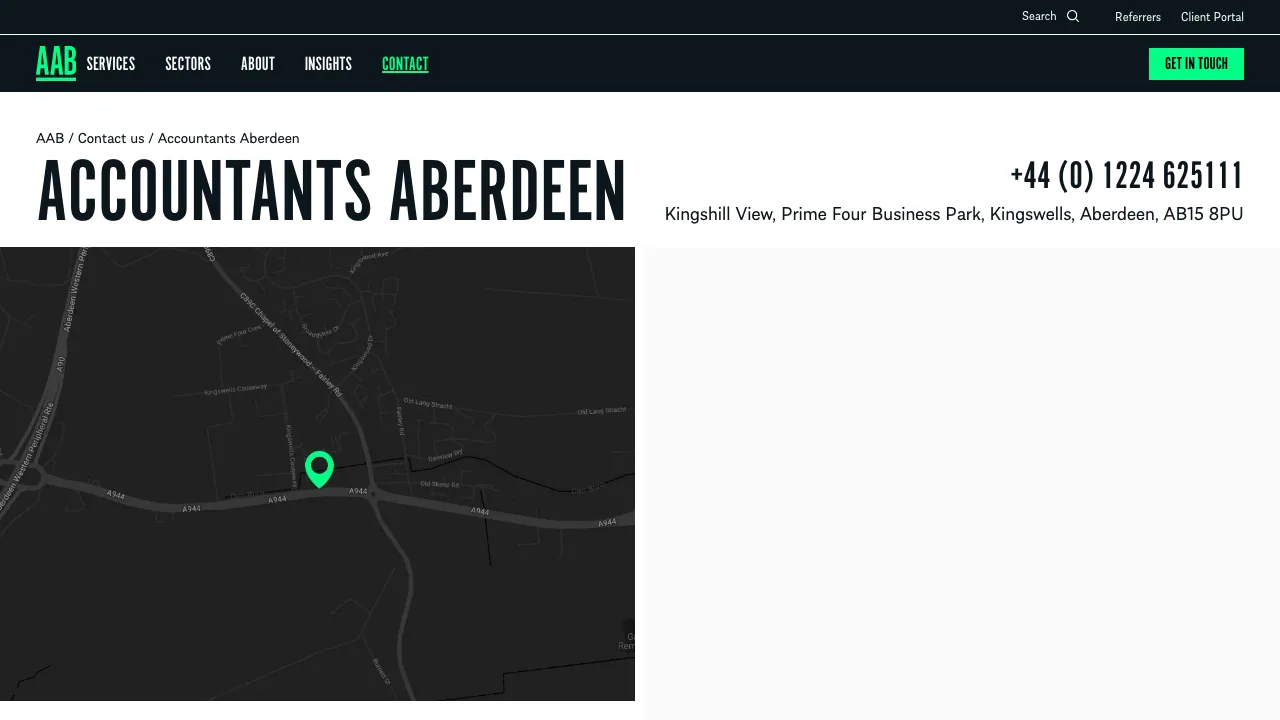Open Contact us from the breadcrumb trail
Image resolution: width=1280 pixels, height=720 pixels.
111,138
